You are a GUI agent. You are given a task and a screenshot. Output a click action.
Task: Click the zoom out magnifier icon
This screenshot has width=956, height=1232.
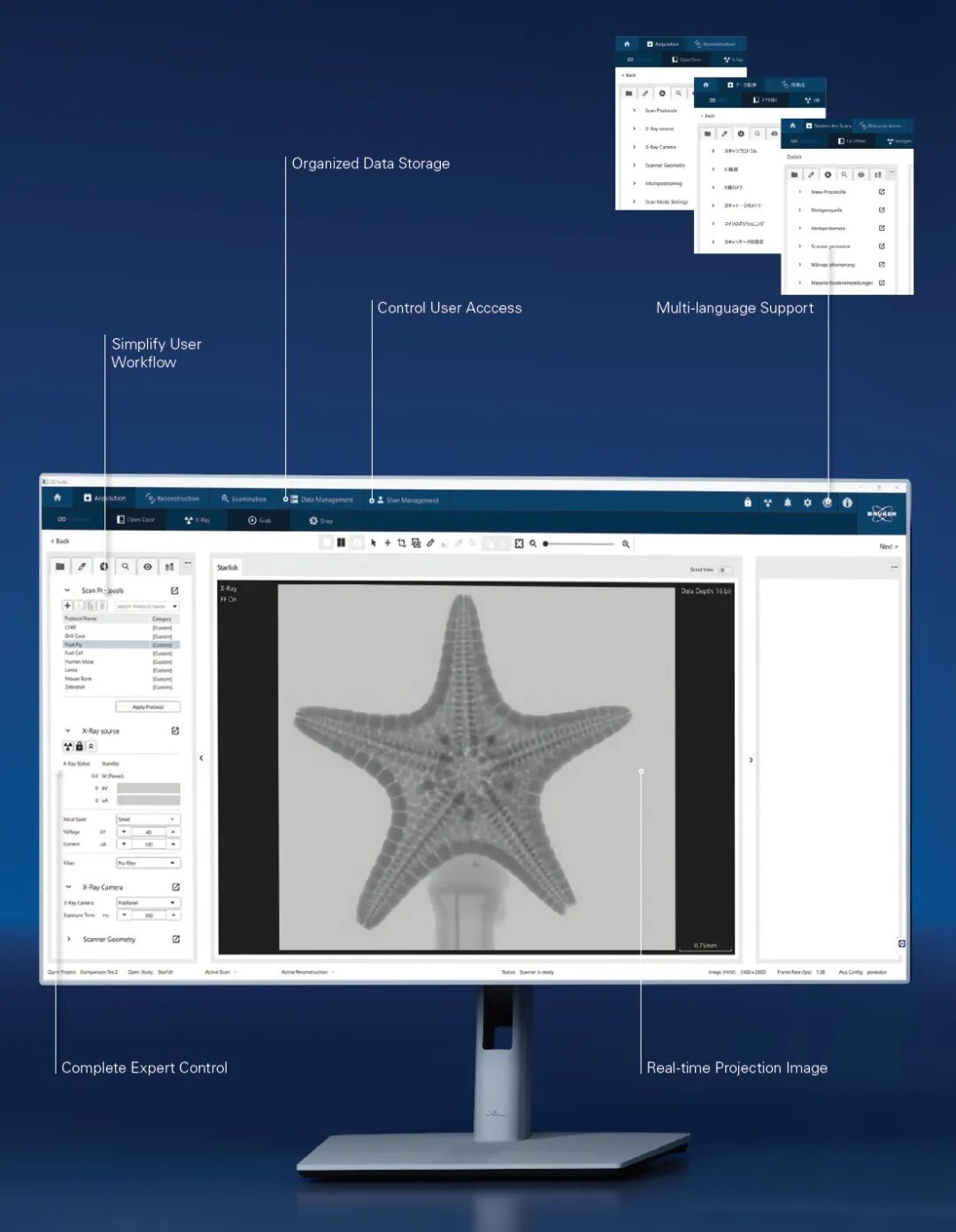(533, 543)
